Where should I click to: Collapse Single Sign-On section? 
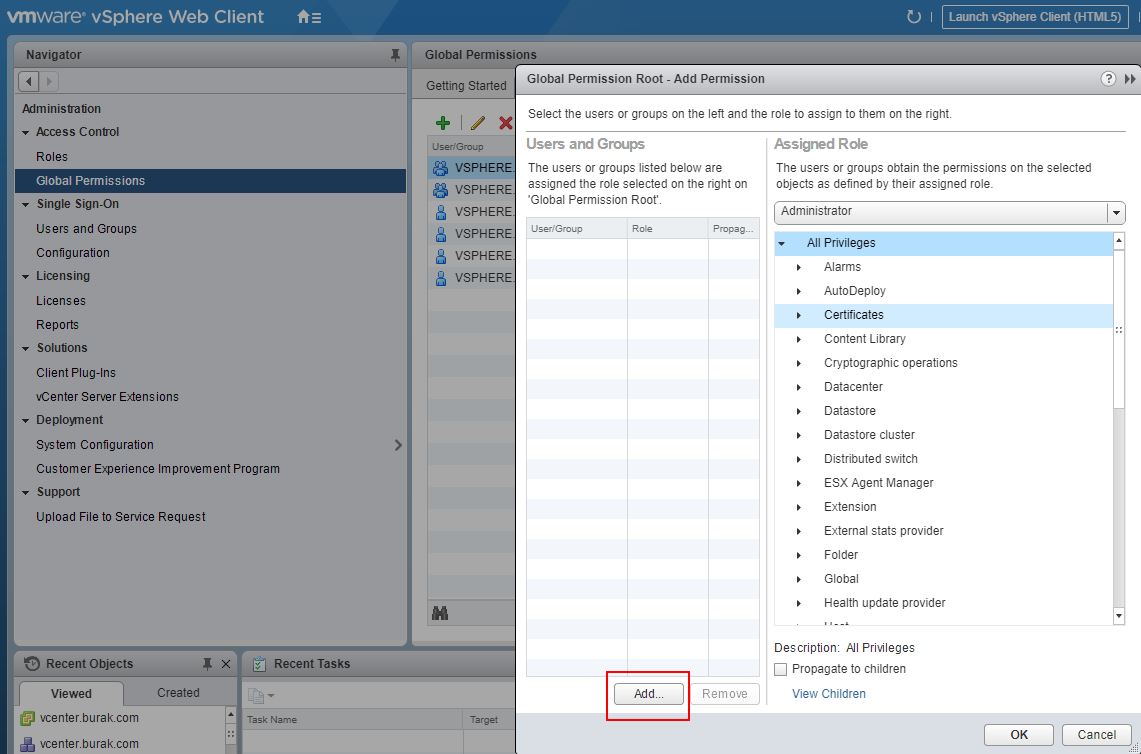pos(25,205)
